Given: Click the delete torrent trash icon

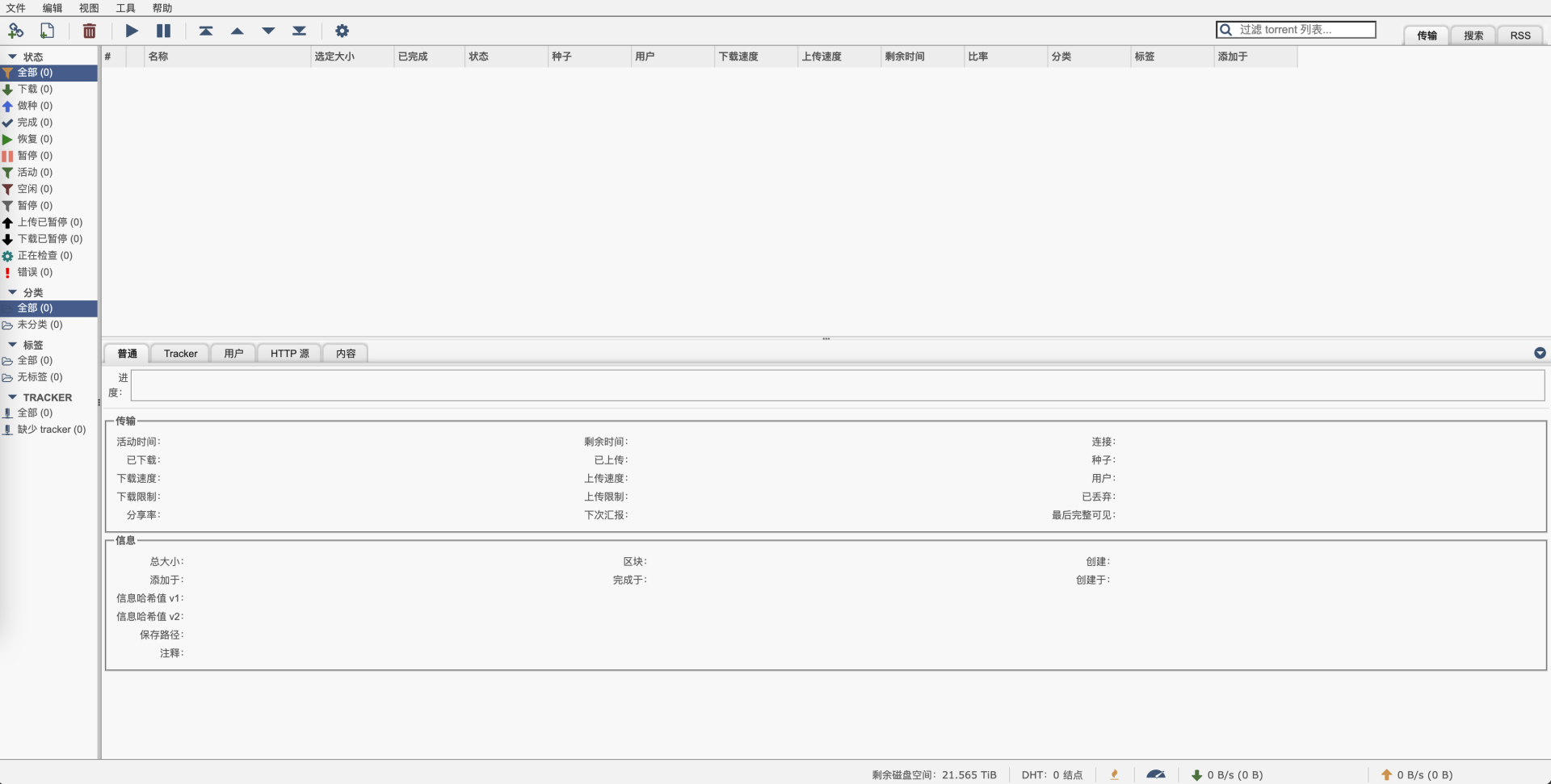Looking at the screenshot, I should 90,31.
